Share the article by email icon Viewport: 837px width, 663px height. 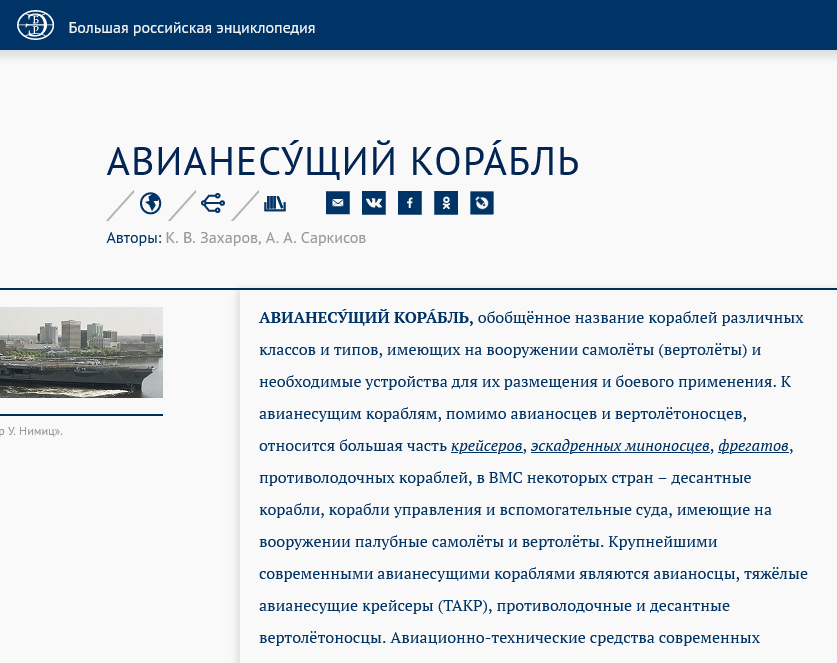338,203
